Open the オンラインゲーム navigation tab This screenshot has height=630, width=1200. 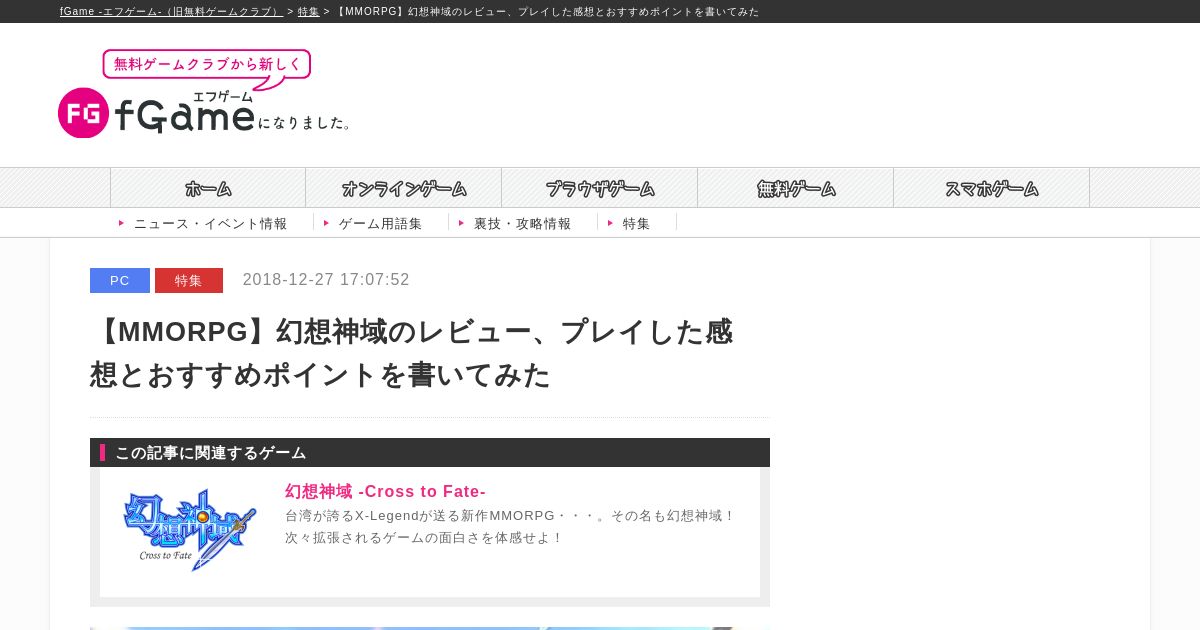point(404,188)
